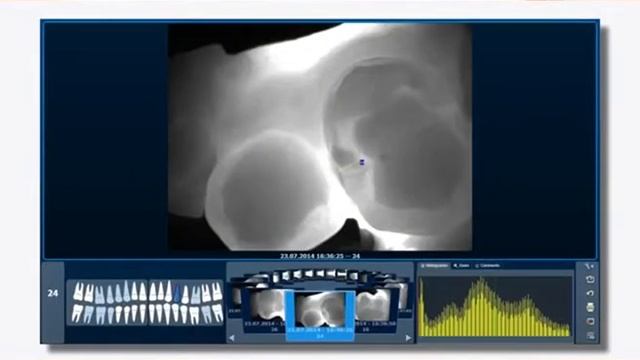
Task: Switch to the Zoom tab with magnifier icon
Action: 461,266
